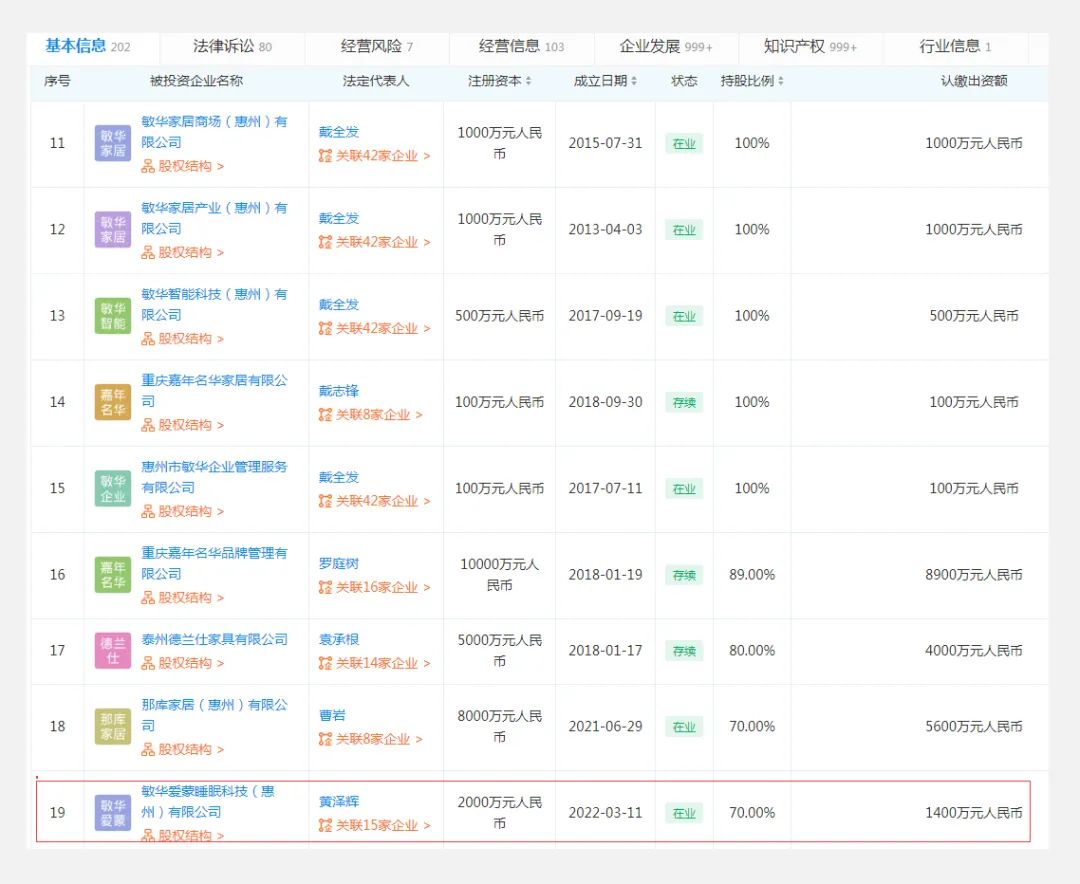Image resolution: width=1080 pixels, height=884 pixels.
Task: Click 那库家居 company logo
Action: point(112,726)
